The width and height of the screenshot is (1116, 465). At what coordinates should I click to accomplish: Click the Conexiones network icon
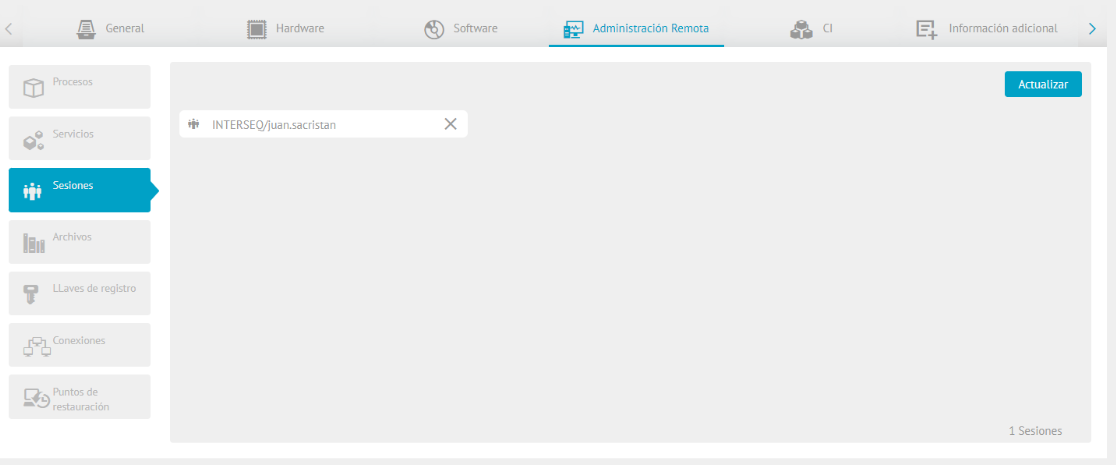(36, 346)
